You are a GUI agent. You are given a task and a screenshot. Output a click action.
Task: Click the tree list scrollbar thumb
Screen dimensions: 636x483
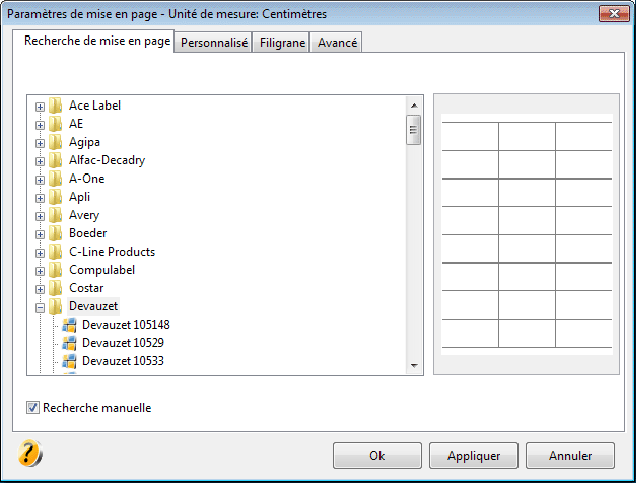click(414, 130)
